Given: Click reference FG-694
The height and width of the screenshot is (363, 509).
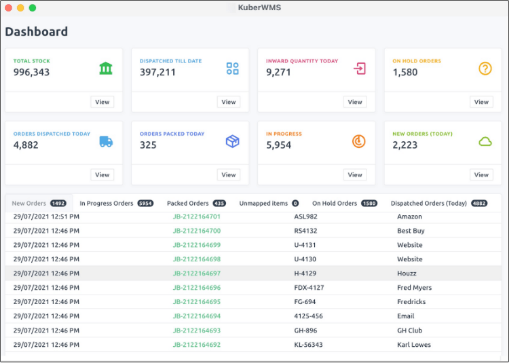Looking at the screenshot, I should pos(305,302).
